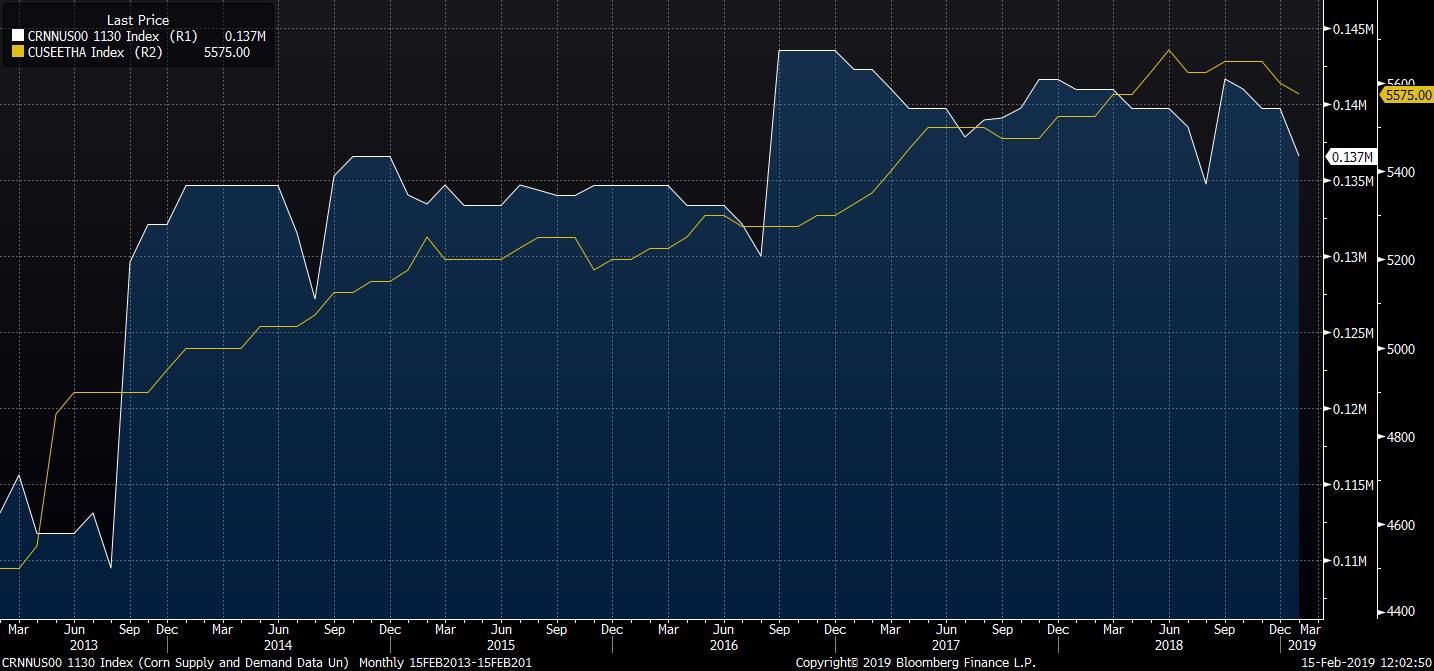Click the 2019 year label on time axis
The image size is (1434, 671).
click(x=1302, y=646)
